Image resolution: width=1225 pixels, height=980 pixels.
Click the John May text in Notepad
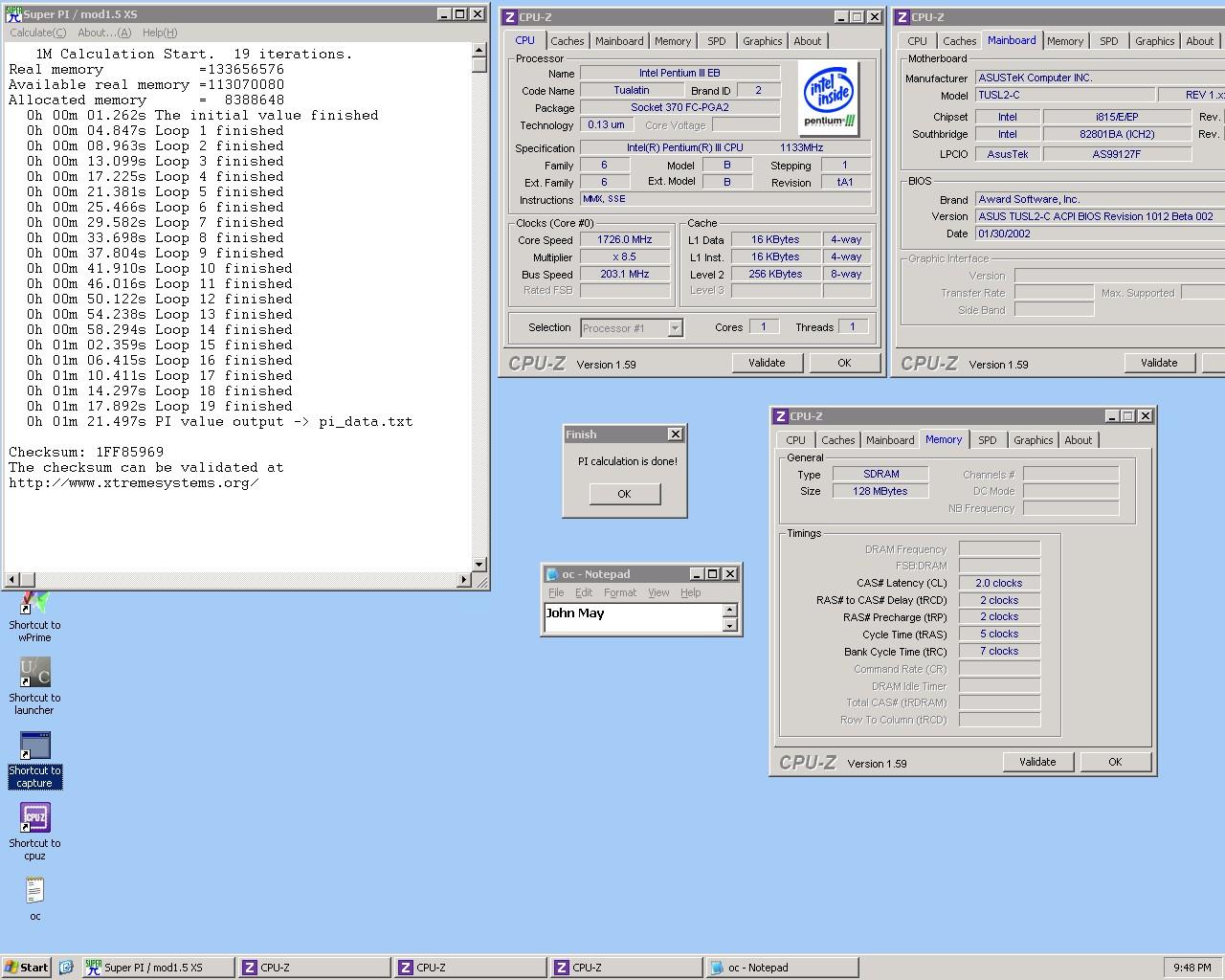(575, 613)
